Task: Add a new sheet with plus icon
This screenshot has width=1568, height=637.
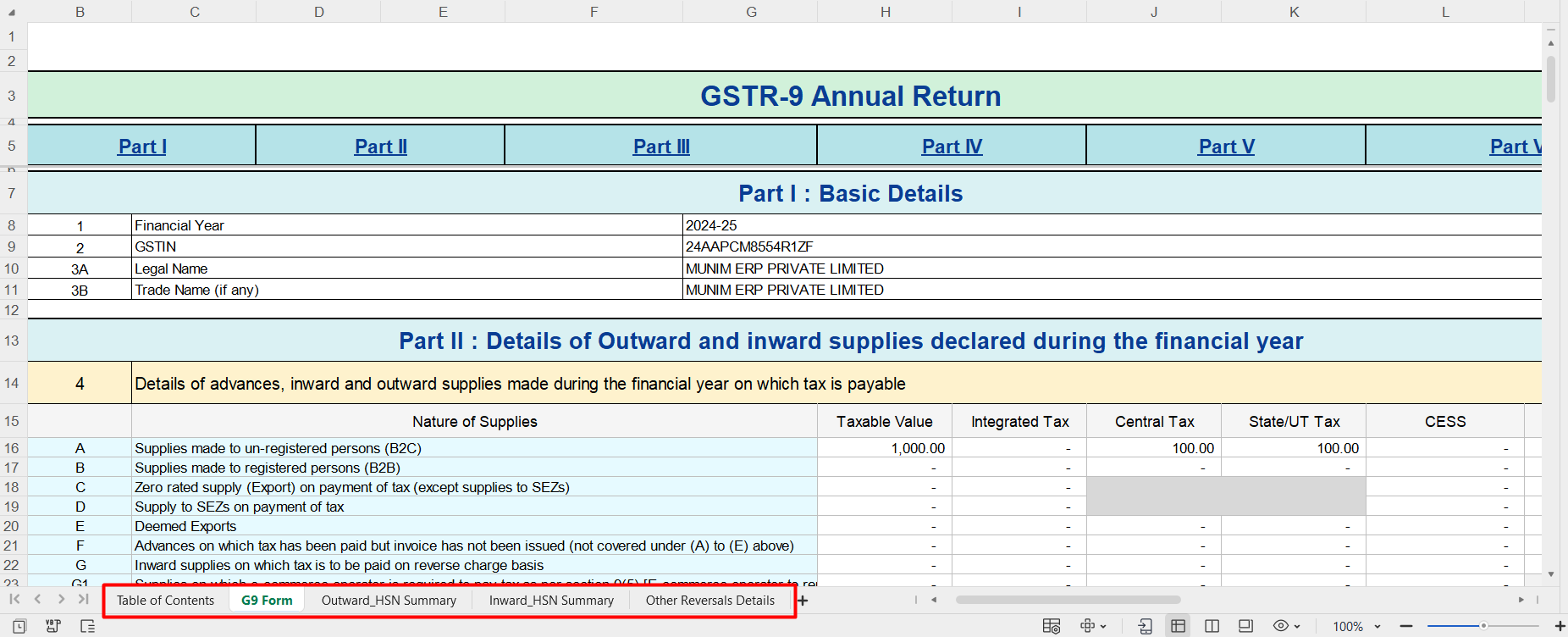Action: pos(803,601)
